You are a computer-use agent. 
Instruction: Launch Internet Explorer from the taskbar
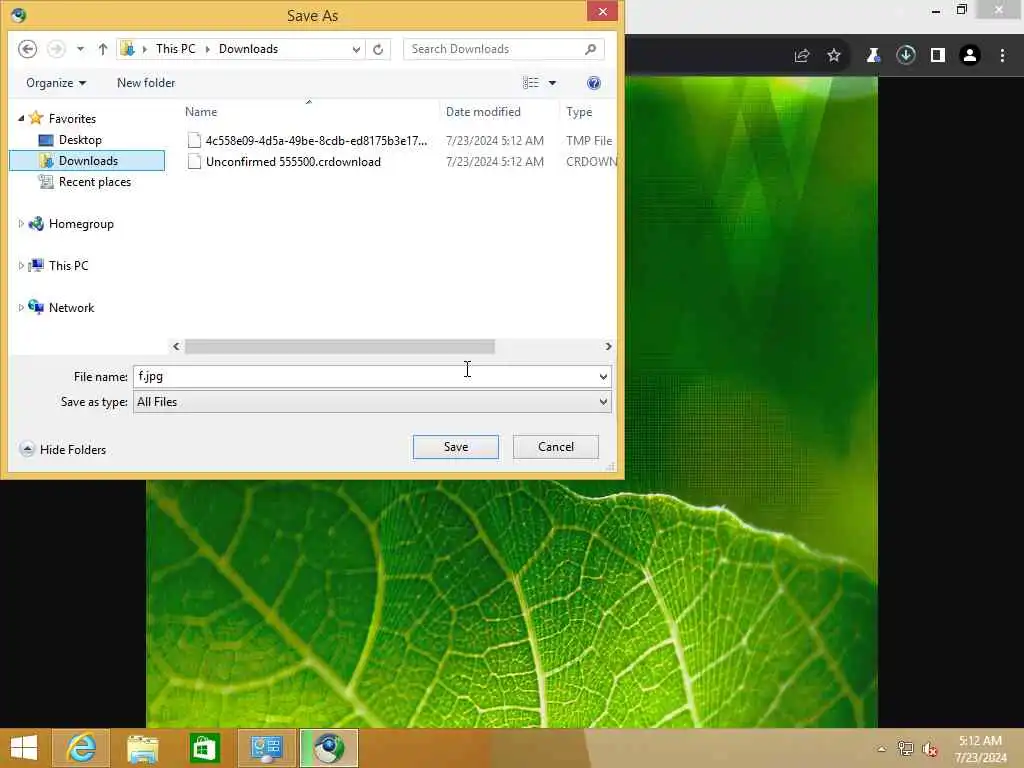(x=80, y=748)
